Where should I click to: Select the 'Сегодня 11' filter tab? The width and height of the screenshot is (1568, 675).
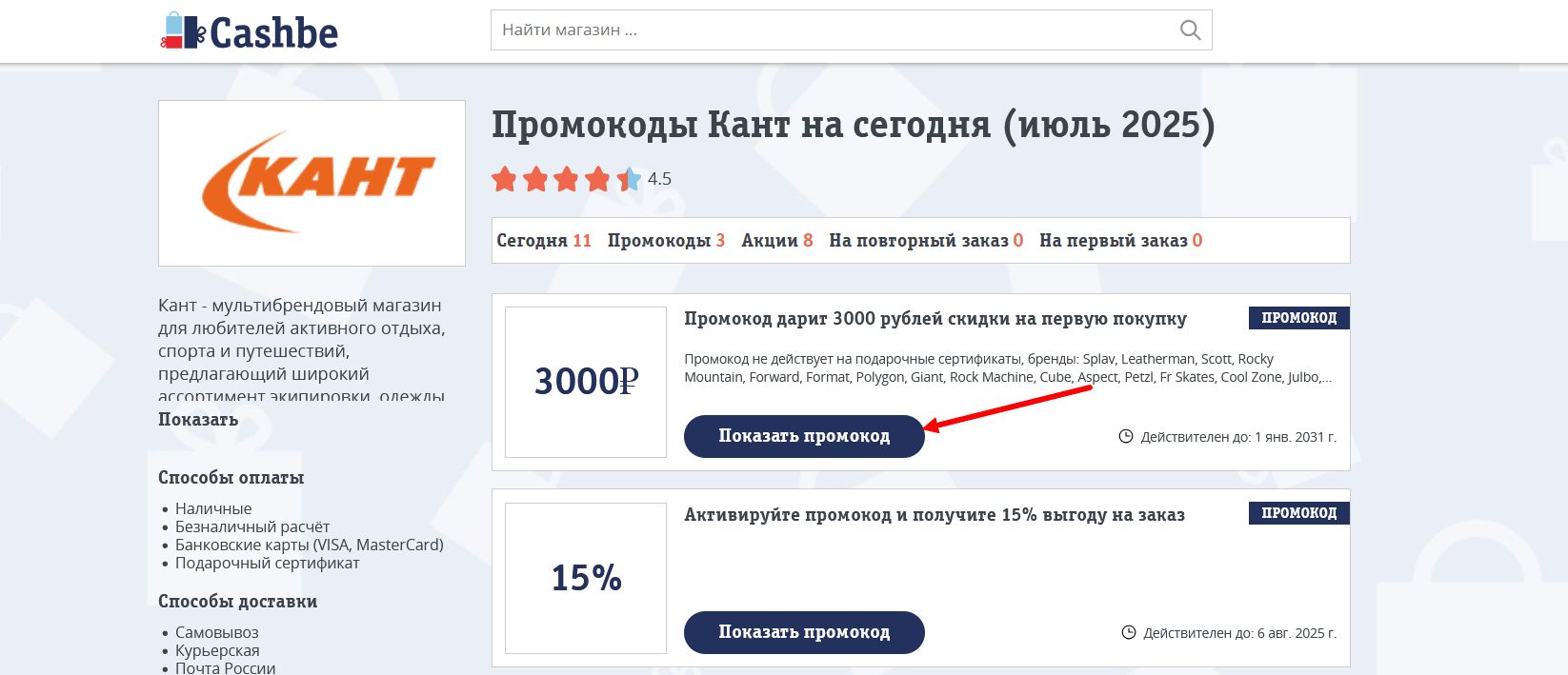point(544,240)
